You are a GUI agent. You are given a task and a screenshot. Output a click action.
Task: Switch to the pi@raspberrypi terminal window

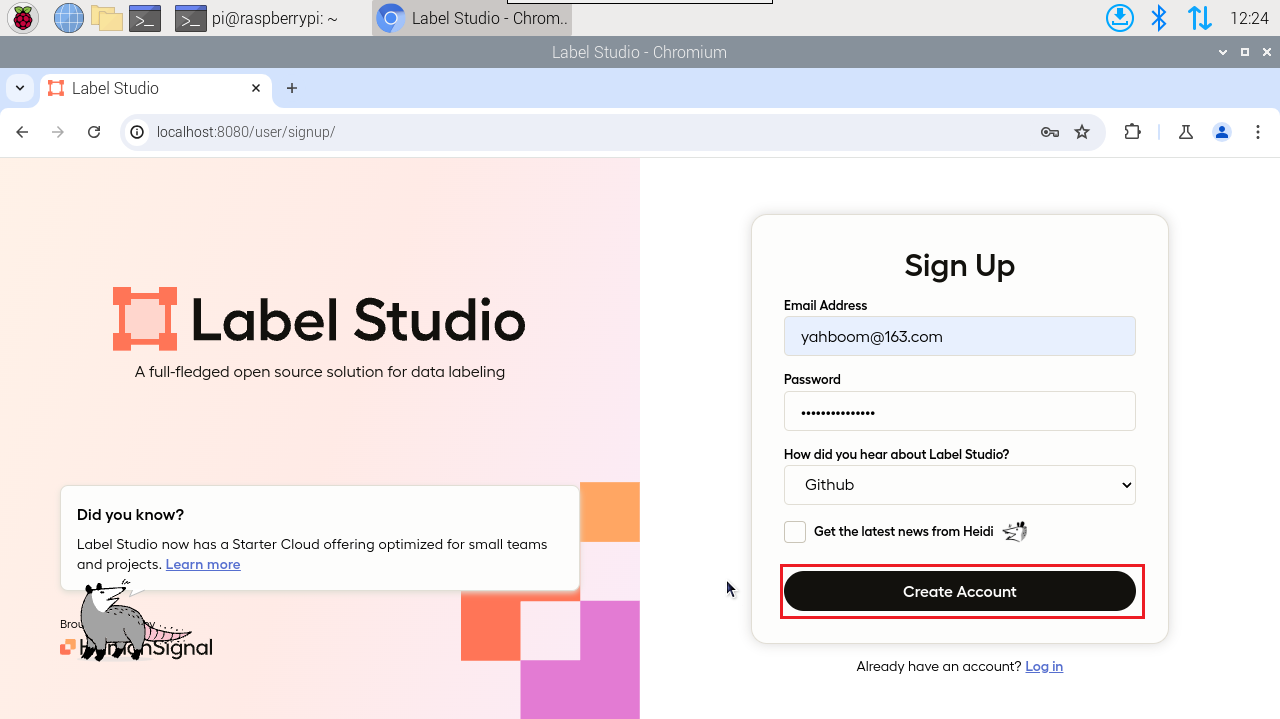pyautogui.click(x=256, y=18)
